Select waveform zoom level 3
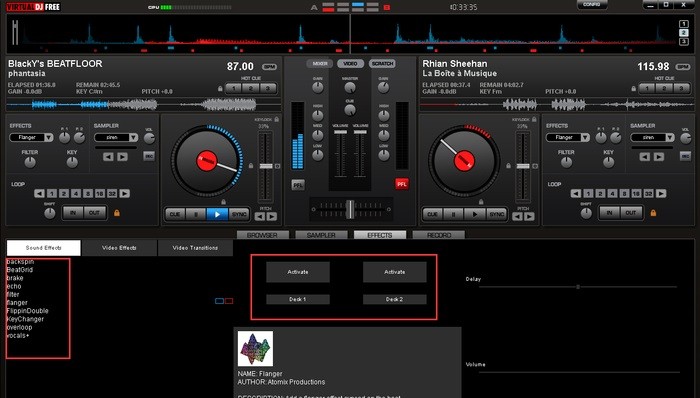The image size is (700, 398). (x=683, y=41)
